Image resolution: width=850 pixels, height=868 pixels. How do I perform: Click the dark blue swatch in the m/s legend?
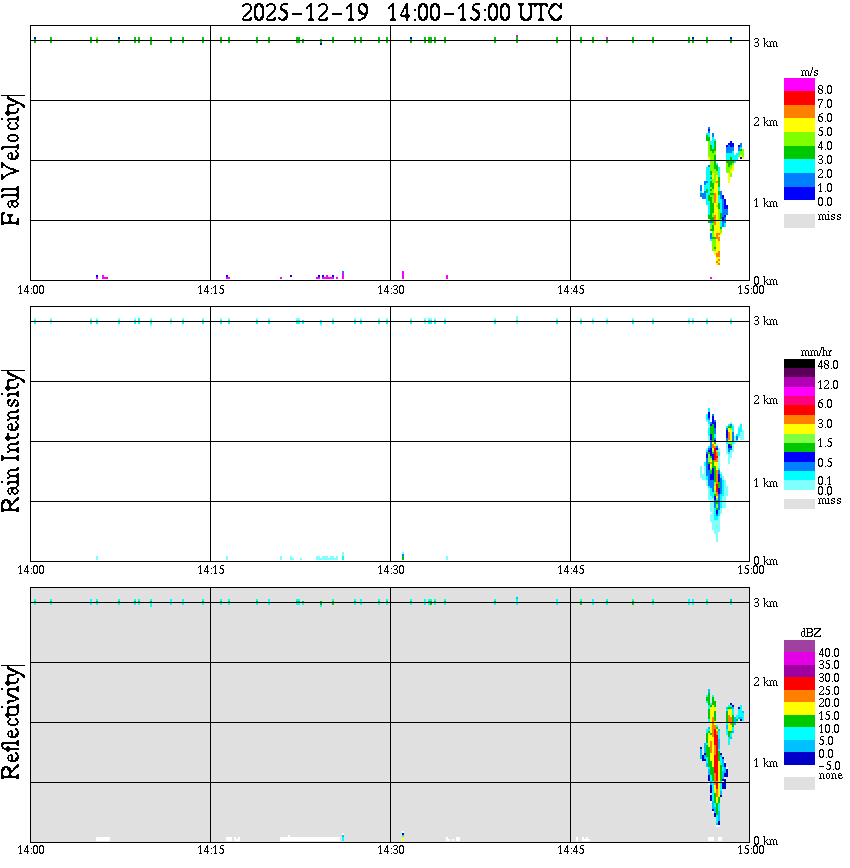pyautogui.click(x=799, y=193)
